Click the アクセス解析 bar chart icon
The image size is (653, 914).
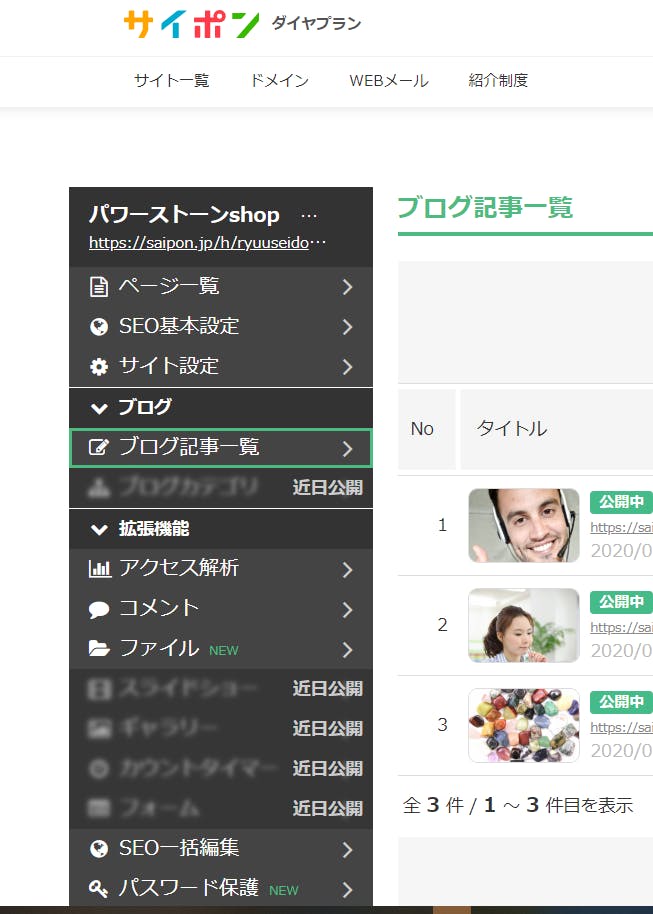(x=99, y=568)
